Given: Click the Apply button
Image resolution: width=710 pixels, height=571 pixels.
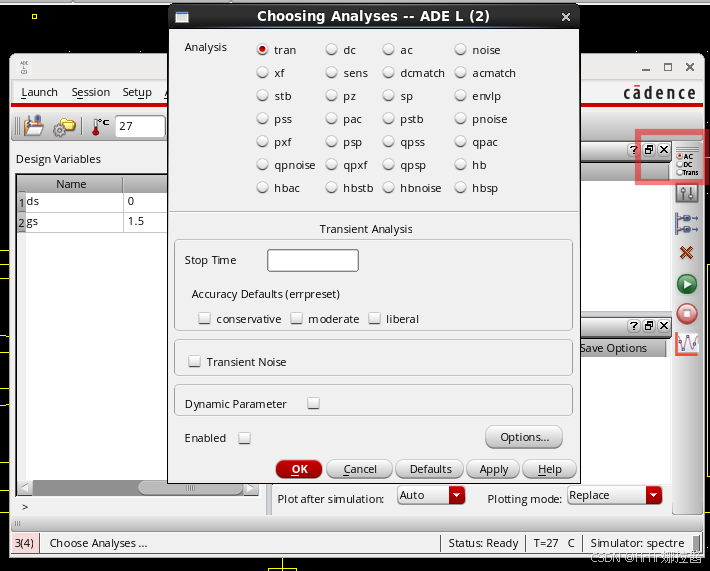Looking at the screenshot, I should pyautogui.click(x=494, y=469).
